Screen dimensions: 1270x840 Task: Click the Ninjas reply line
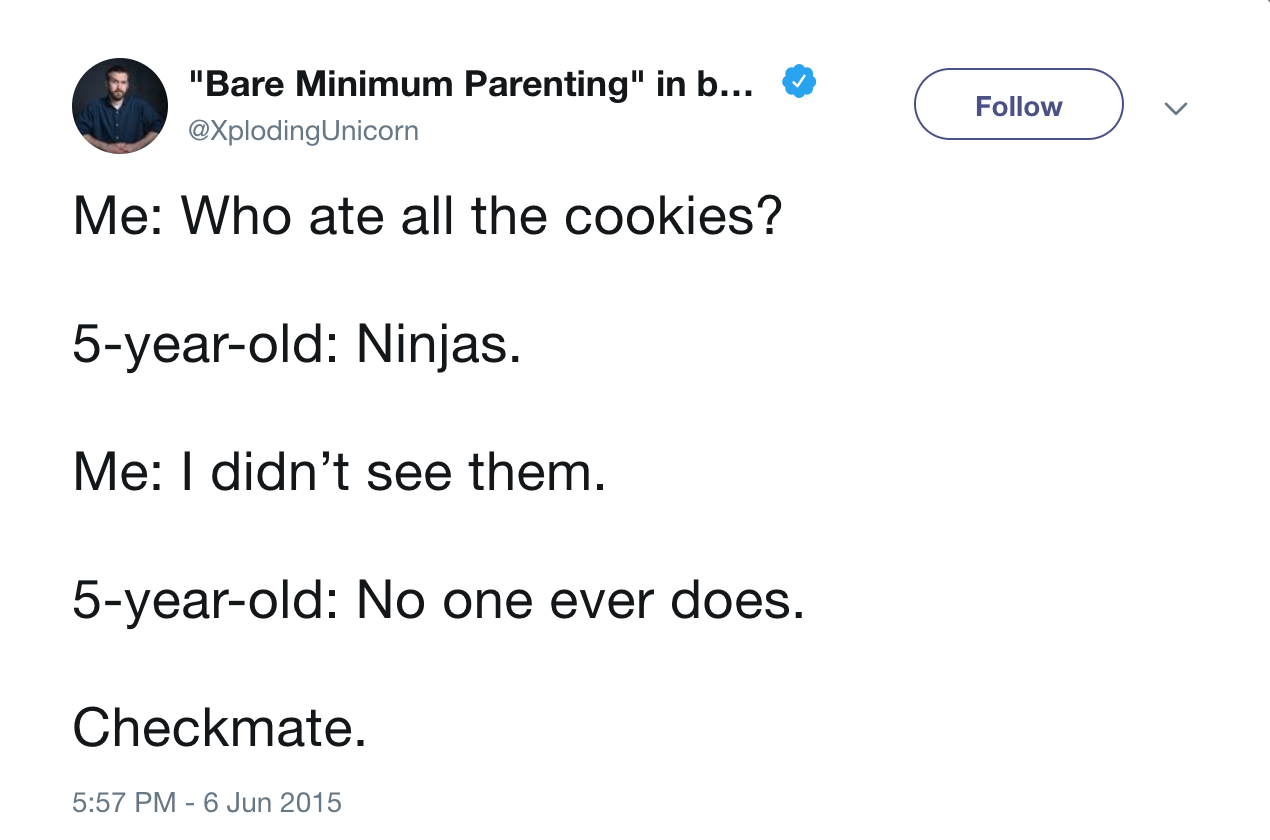click(x=296, y=345)
